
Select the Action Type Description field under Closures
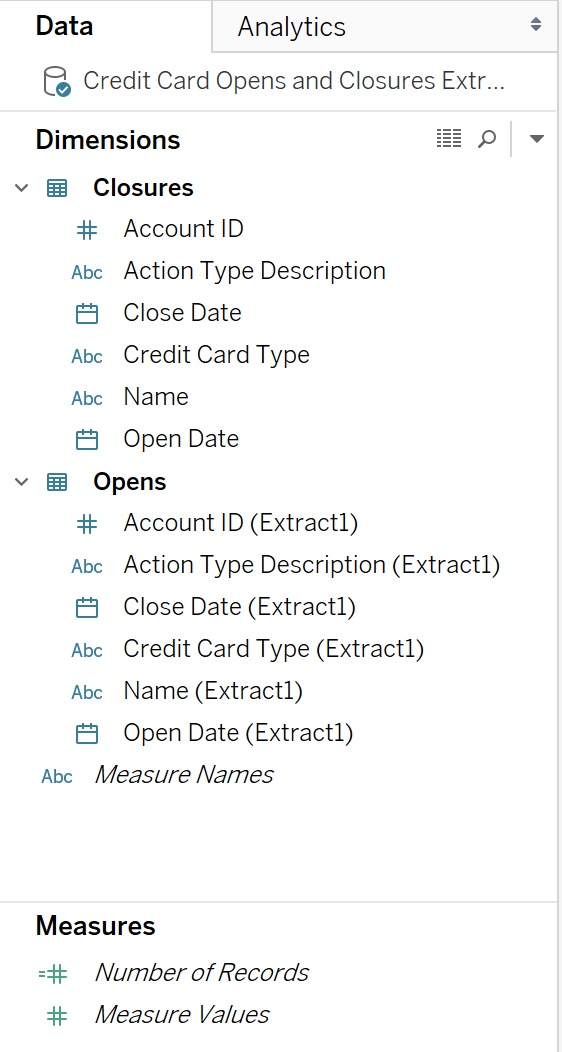255,271
